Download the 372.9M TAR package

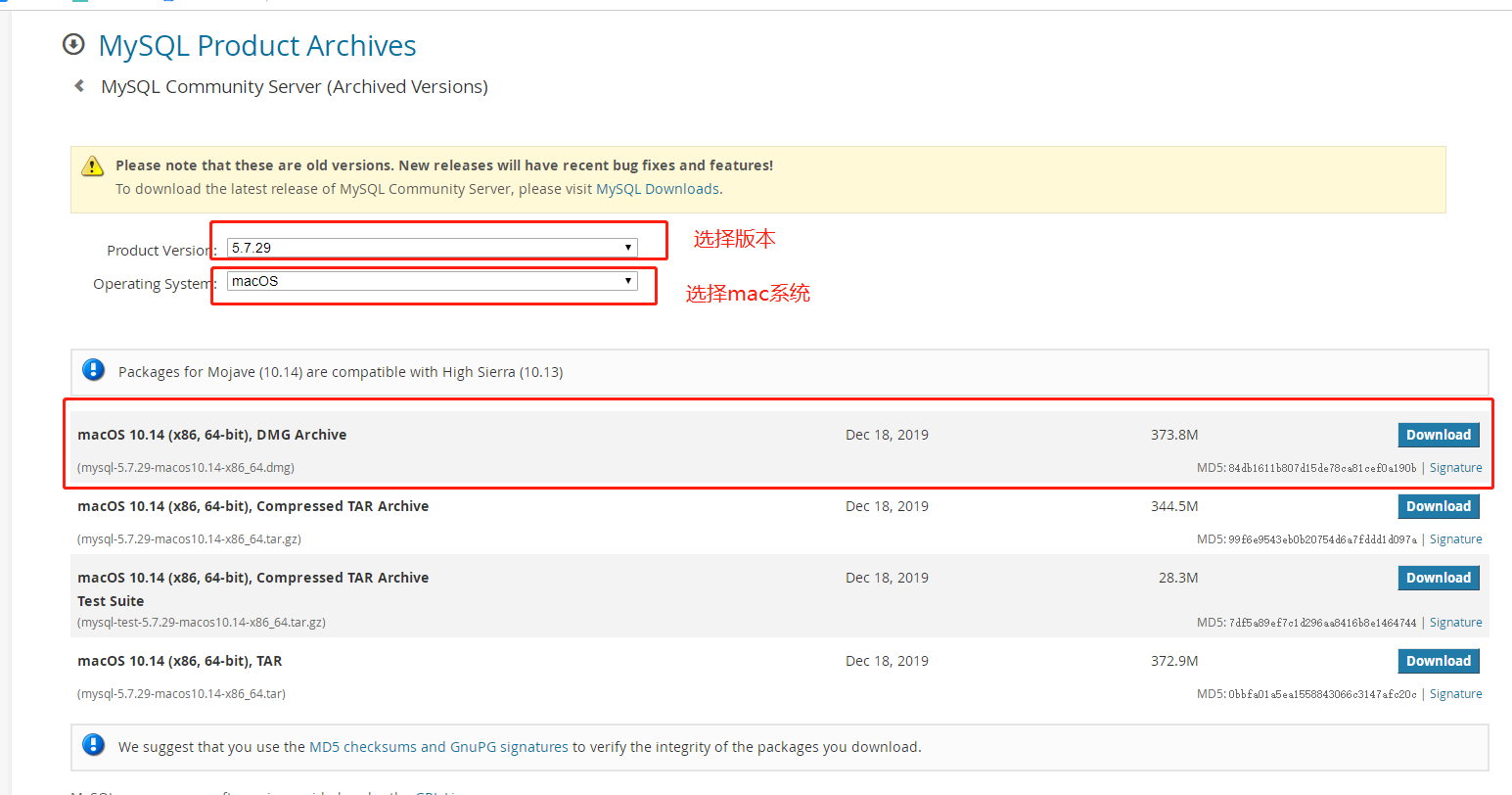[x=1439, y=661]
